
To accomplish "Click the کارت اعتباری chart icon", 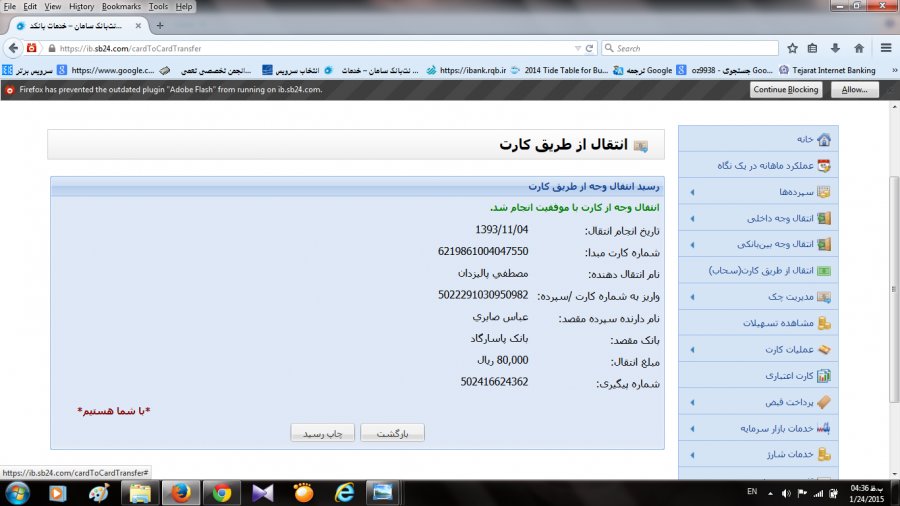I will (x=824, y=376).
